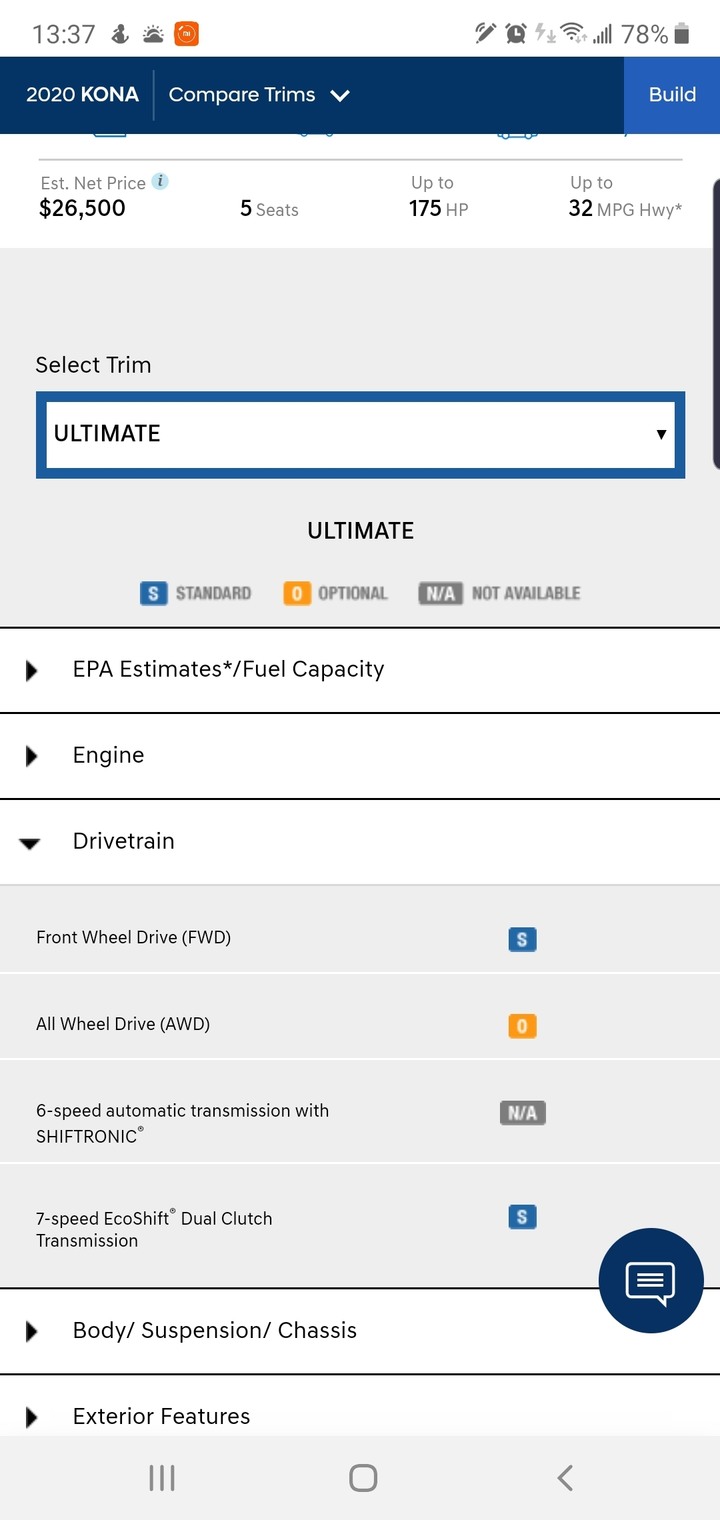The height and width of the screenshot is (1520, 720).
Task: Expand the Engine section
Action: tap(360, 756)
